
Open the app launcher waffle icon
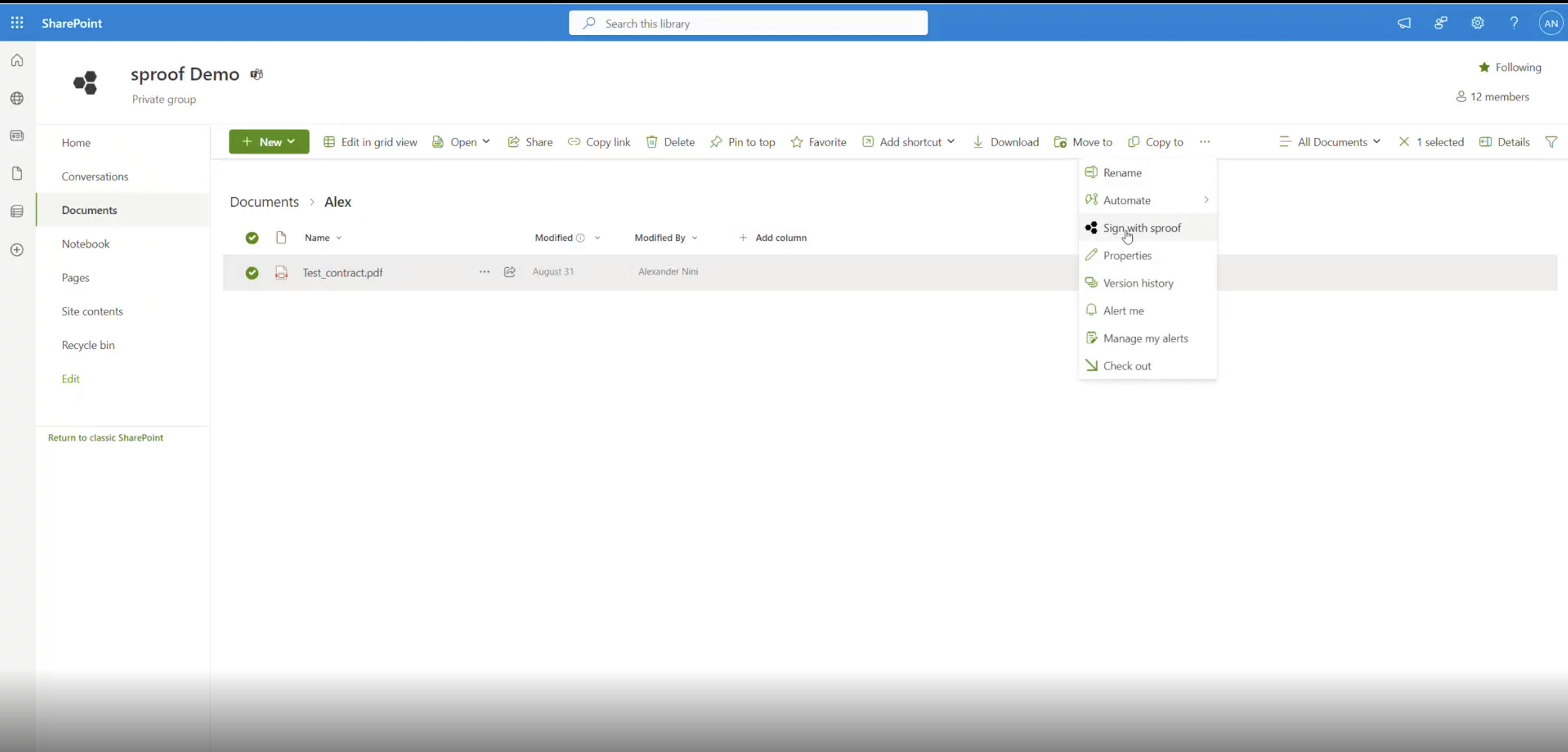tap(17, 23)
